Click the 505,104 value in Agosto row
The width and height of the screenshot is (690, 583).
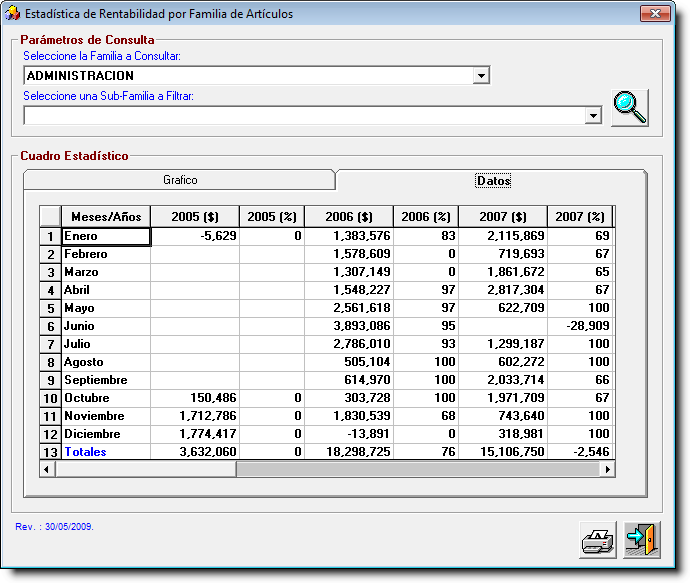click(349, 362)
